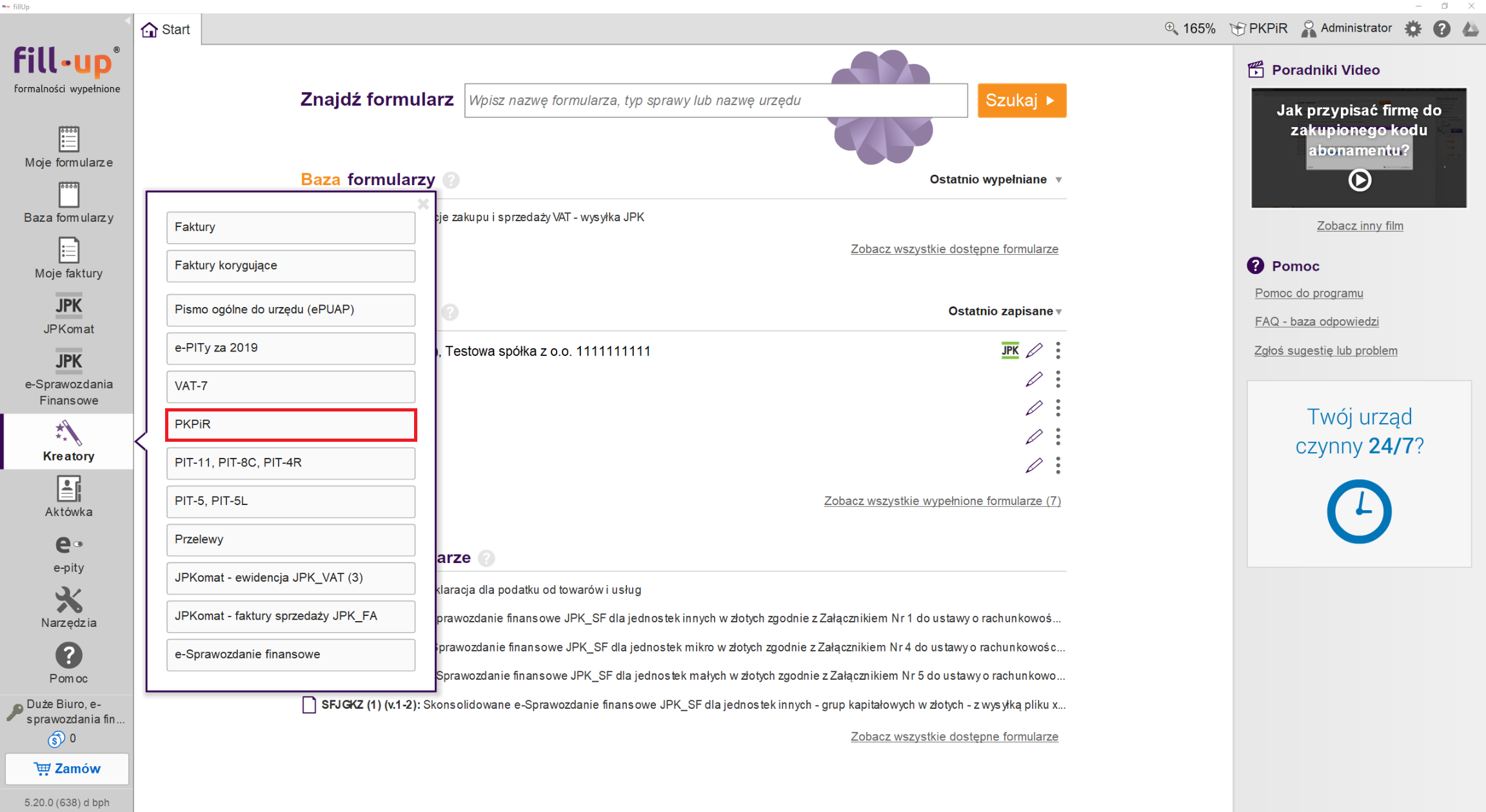The width and height of the screenshot is (1486, 812).
Task: Open Narzędzia tools icon
Action: (x=68, y=608)
